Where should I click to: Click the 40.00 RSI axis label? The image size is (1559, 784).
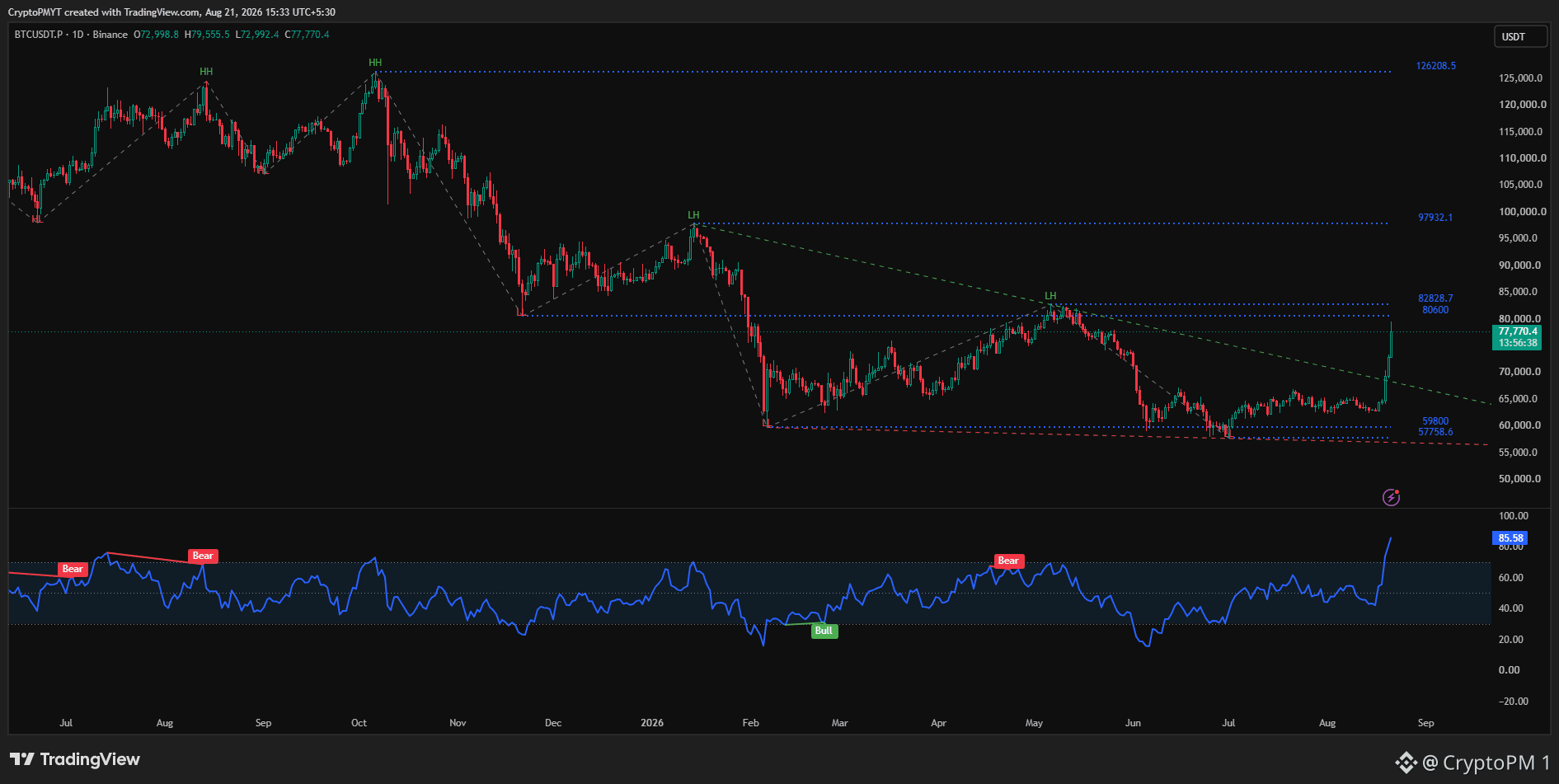[1511, 608]
